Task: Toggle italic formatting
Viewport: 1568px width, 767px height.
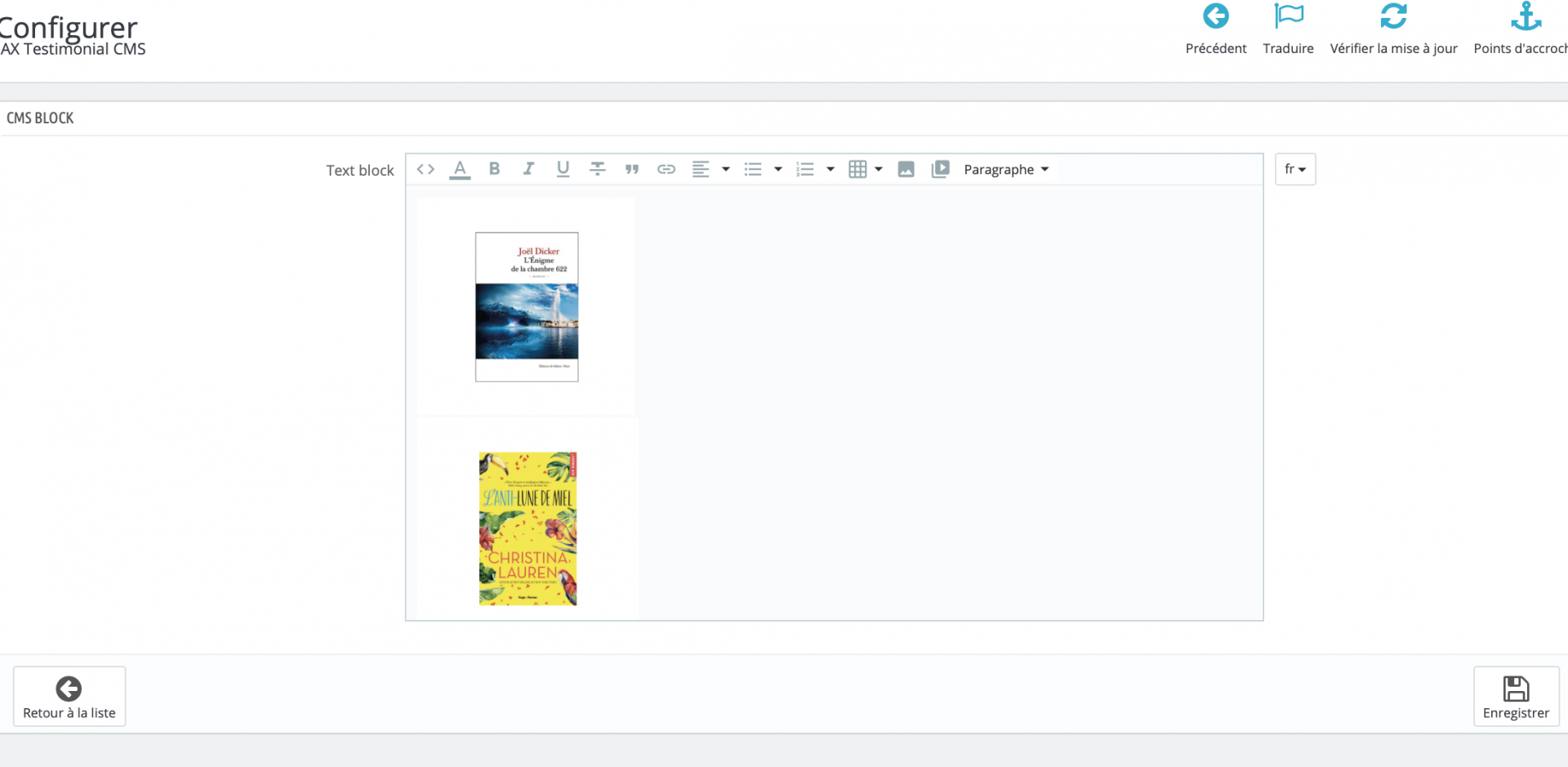Action: pos(528,169)
